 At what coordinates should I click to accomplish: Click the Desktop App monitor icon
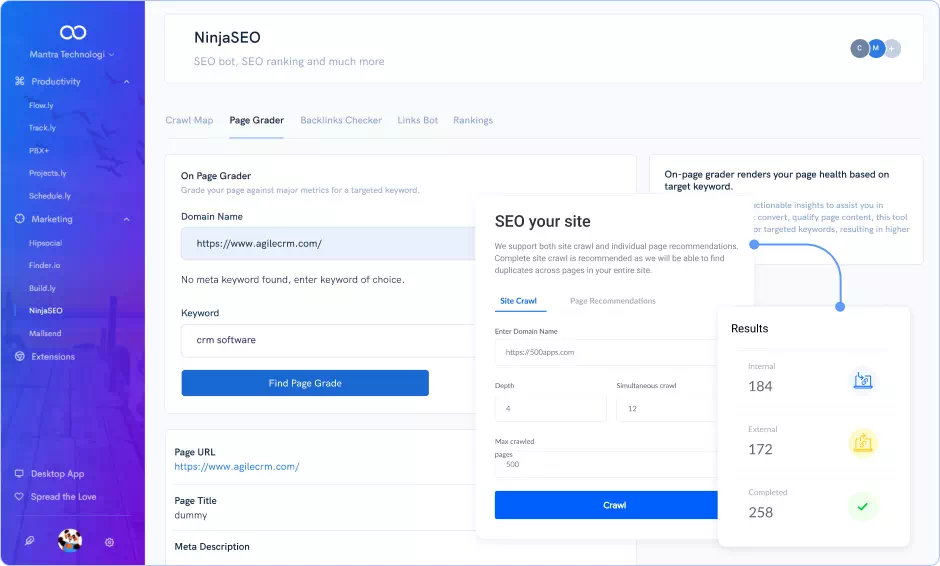[x=19, y=474]
